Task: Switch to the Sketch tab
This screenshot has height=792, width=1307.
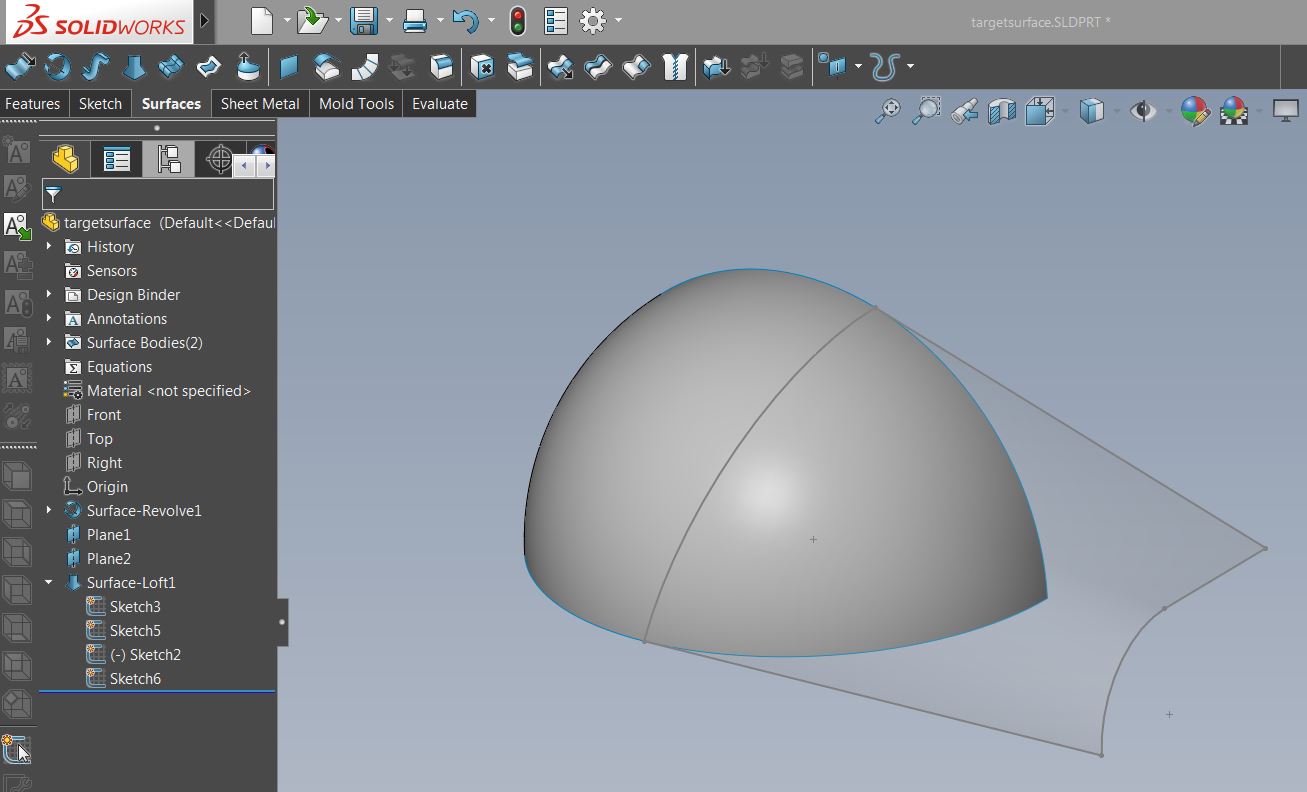Action: tap(100, 104)
